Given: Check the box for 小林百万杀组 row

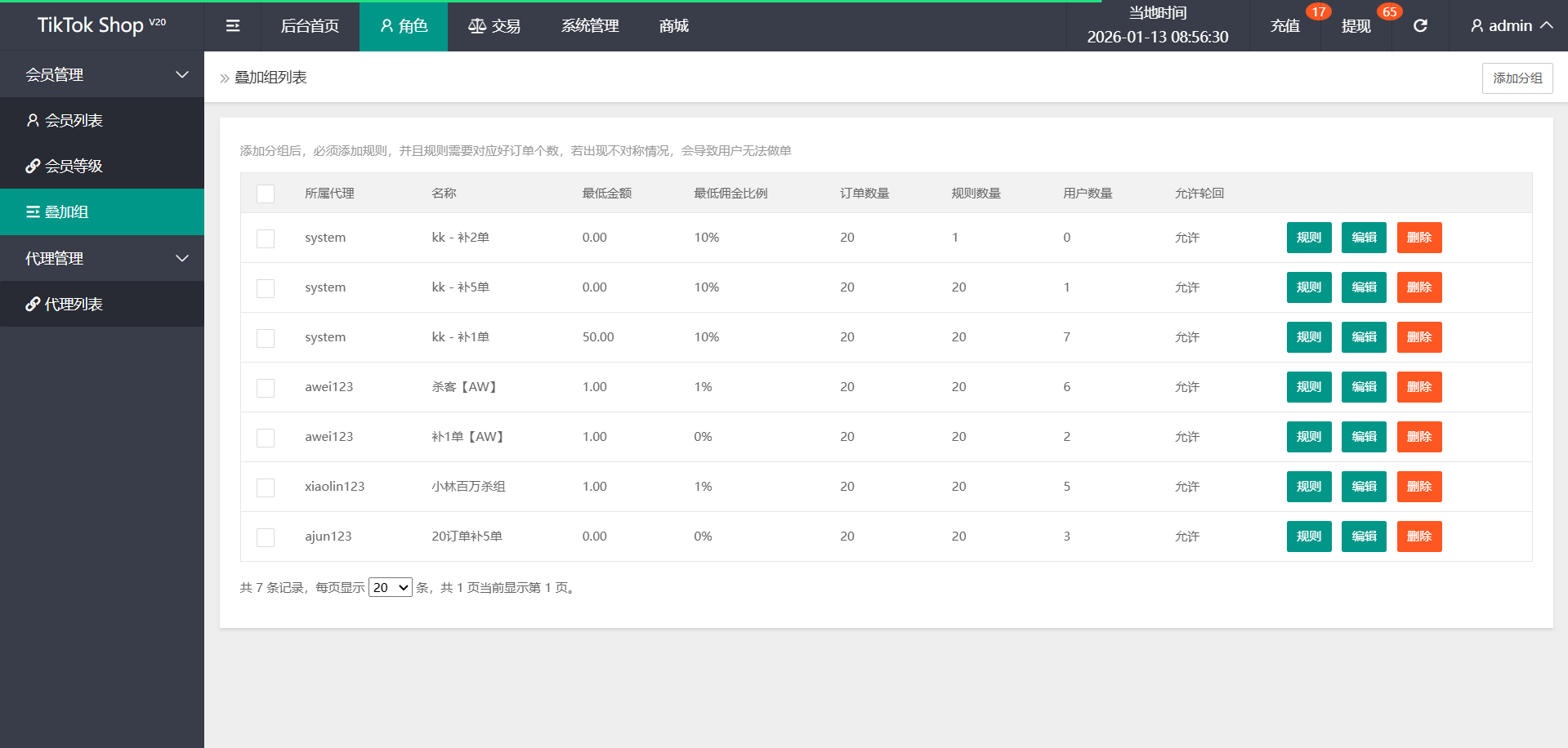Looking at the screenshot, I should [x=266, y=488].
